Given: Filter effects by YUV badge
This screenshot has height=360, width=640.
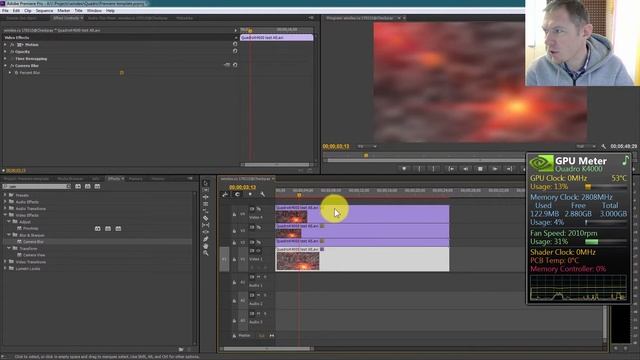Looking at the screenshot, I should pos(97,187).
